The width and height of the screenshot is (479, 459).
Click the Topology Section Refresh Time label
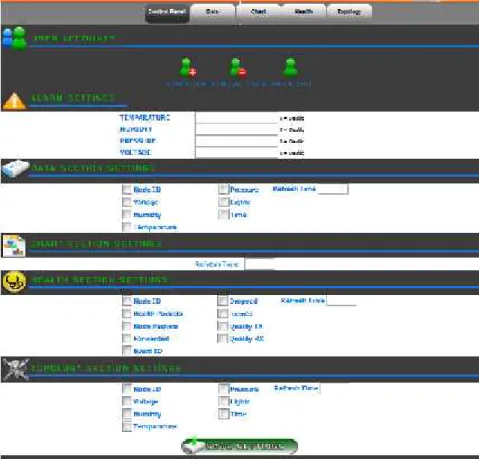[296, 388]
